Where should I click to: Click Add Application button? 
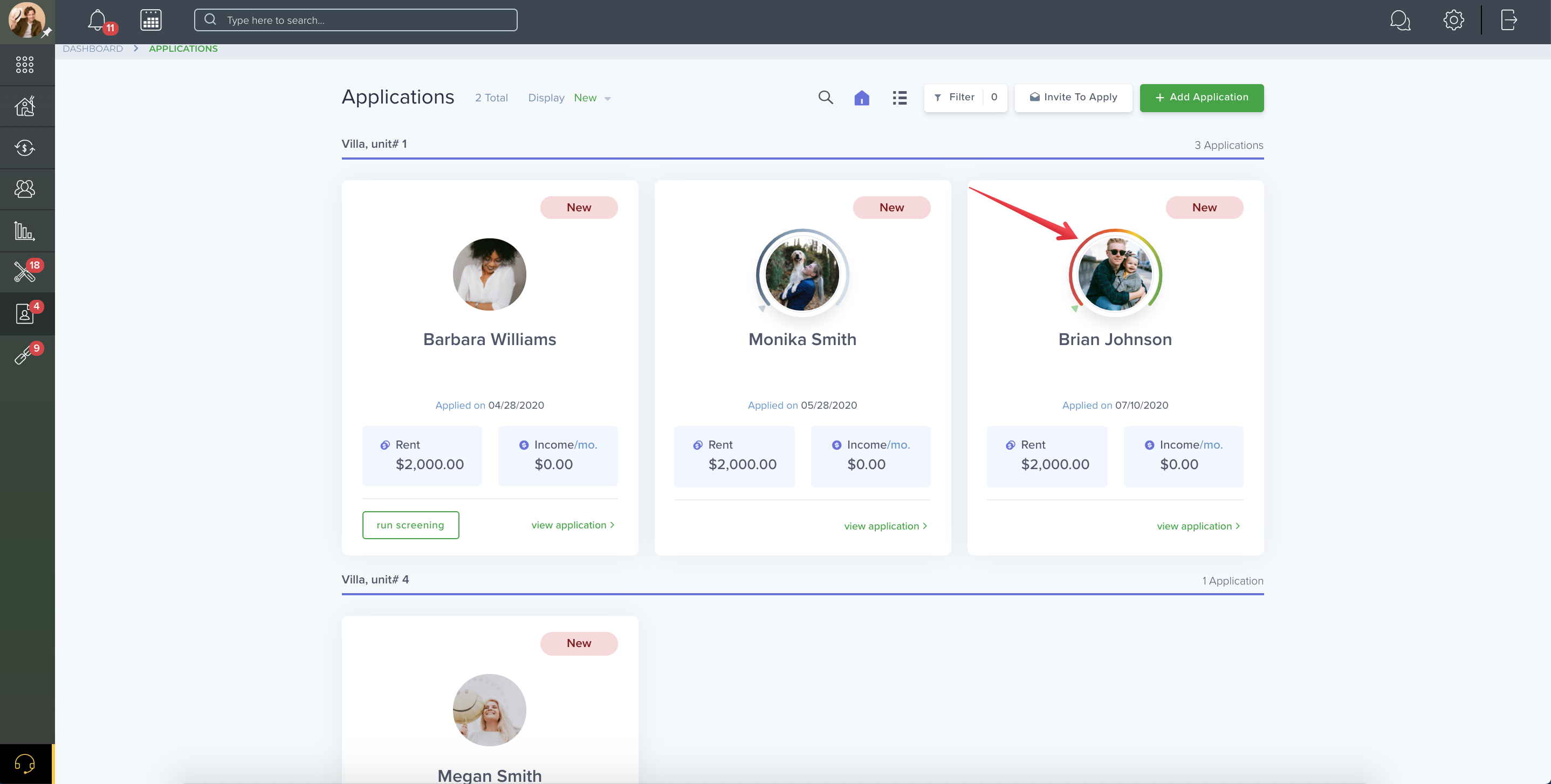[x=1201, y=98]
